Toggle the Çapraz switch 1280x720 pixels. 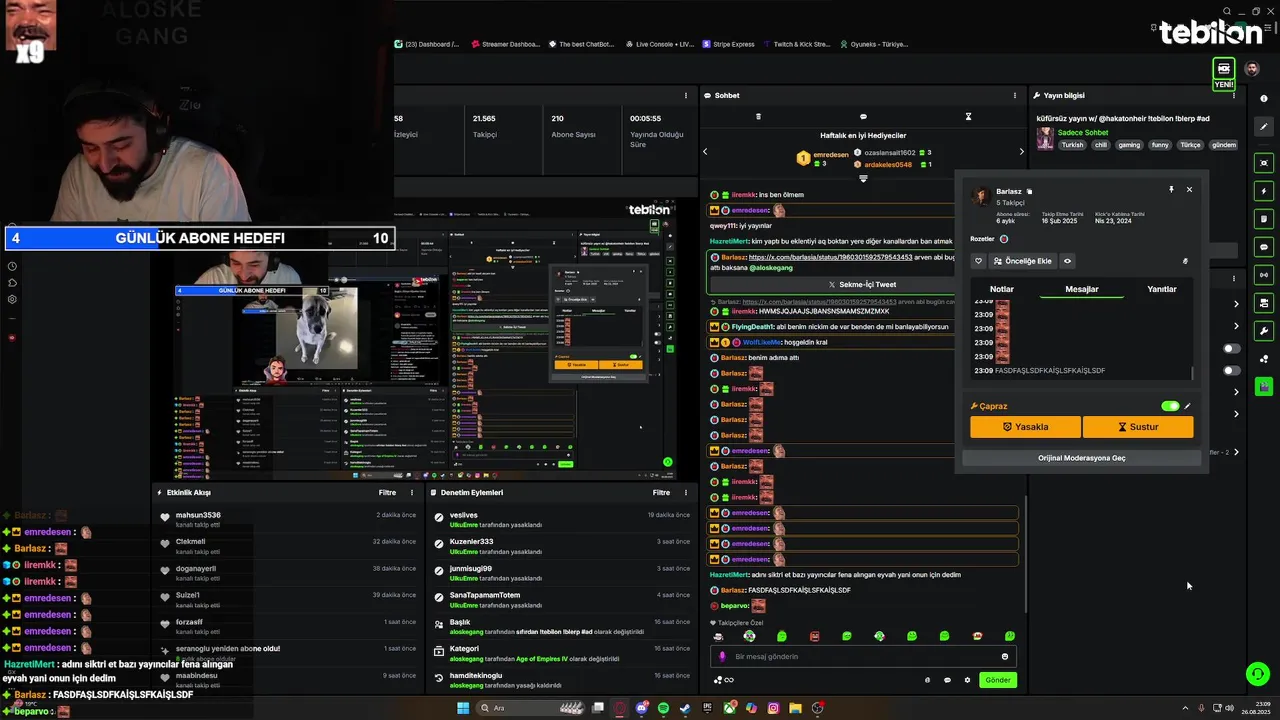click(1170, 406)
